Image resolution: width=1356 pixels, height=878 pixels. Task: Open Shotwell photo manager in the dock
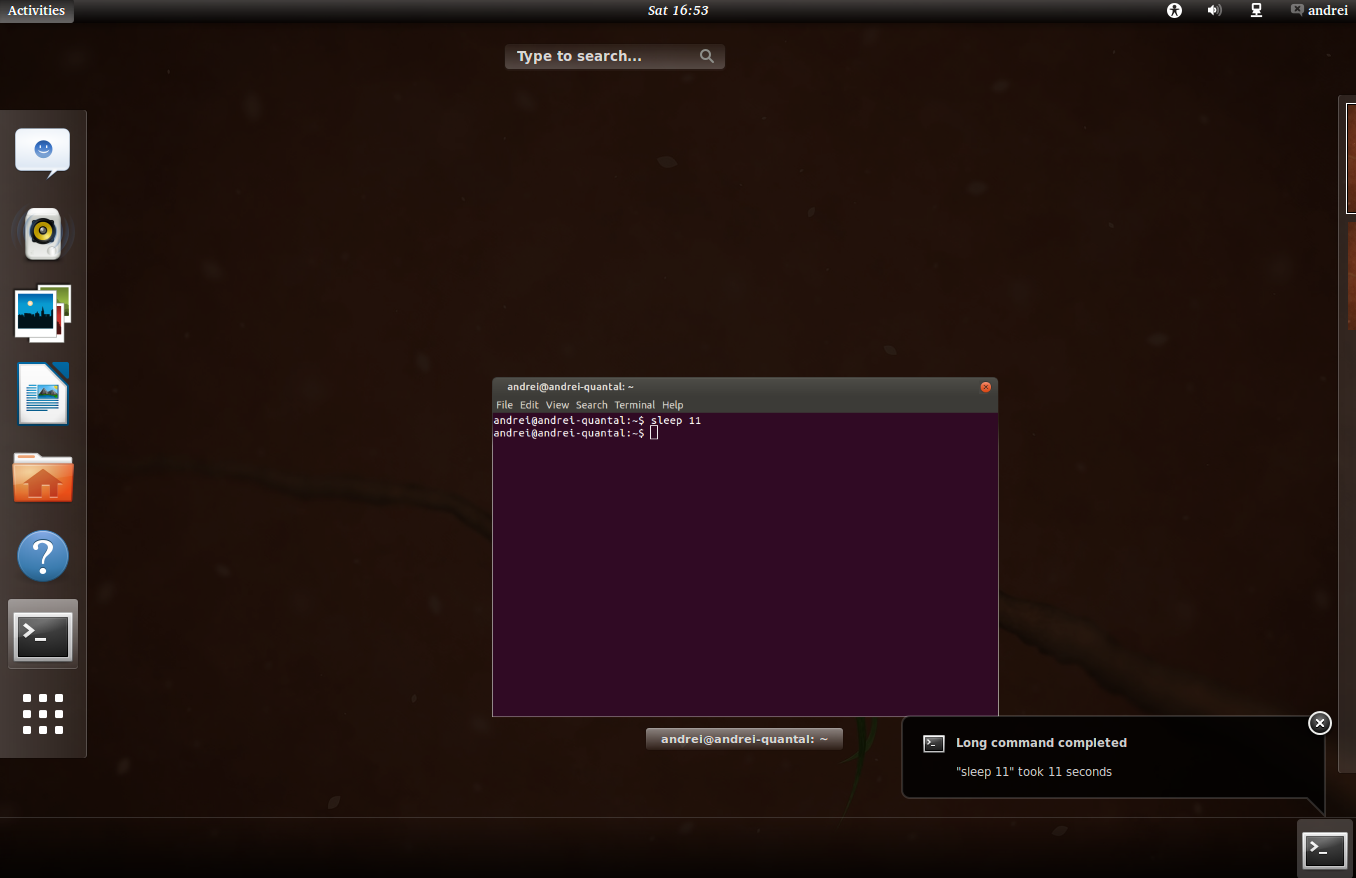click(42, 313)
